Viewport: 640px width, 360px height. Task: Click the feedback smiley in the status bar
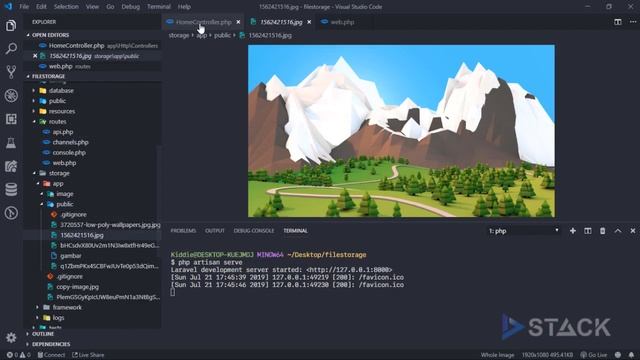pyautogui.click(x=618, y=355)
